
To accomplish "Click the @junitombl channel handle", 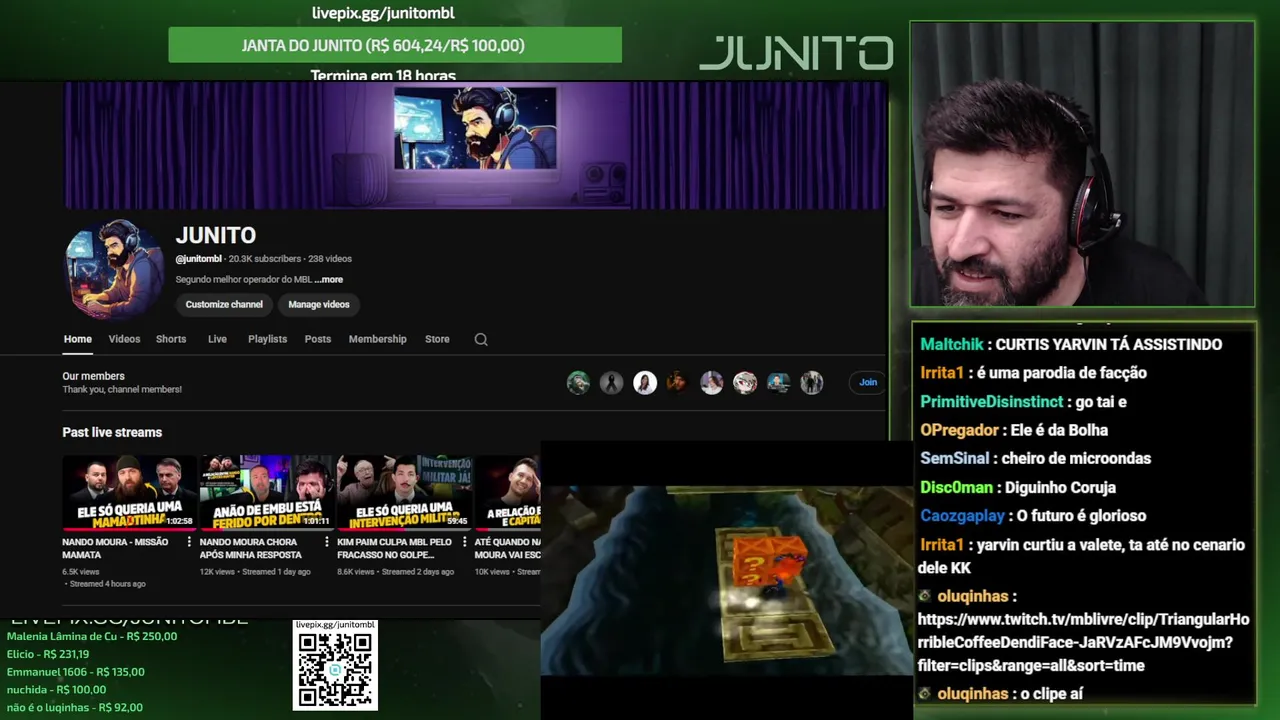I will [x=199, y=259].
